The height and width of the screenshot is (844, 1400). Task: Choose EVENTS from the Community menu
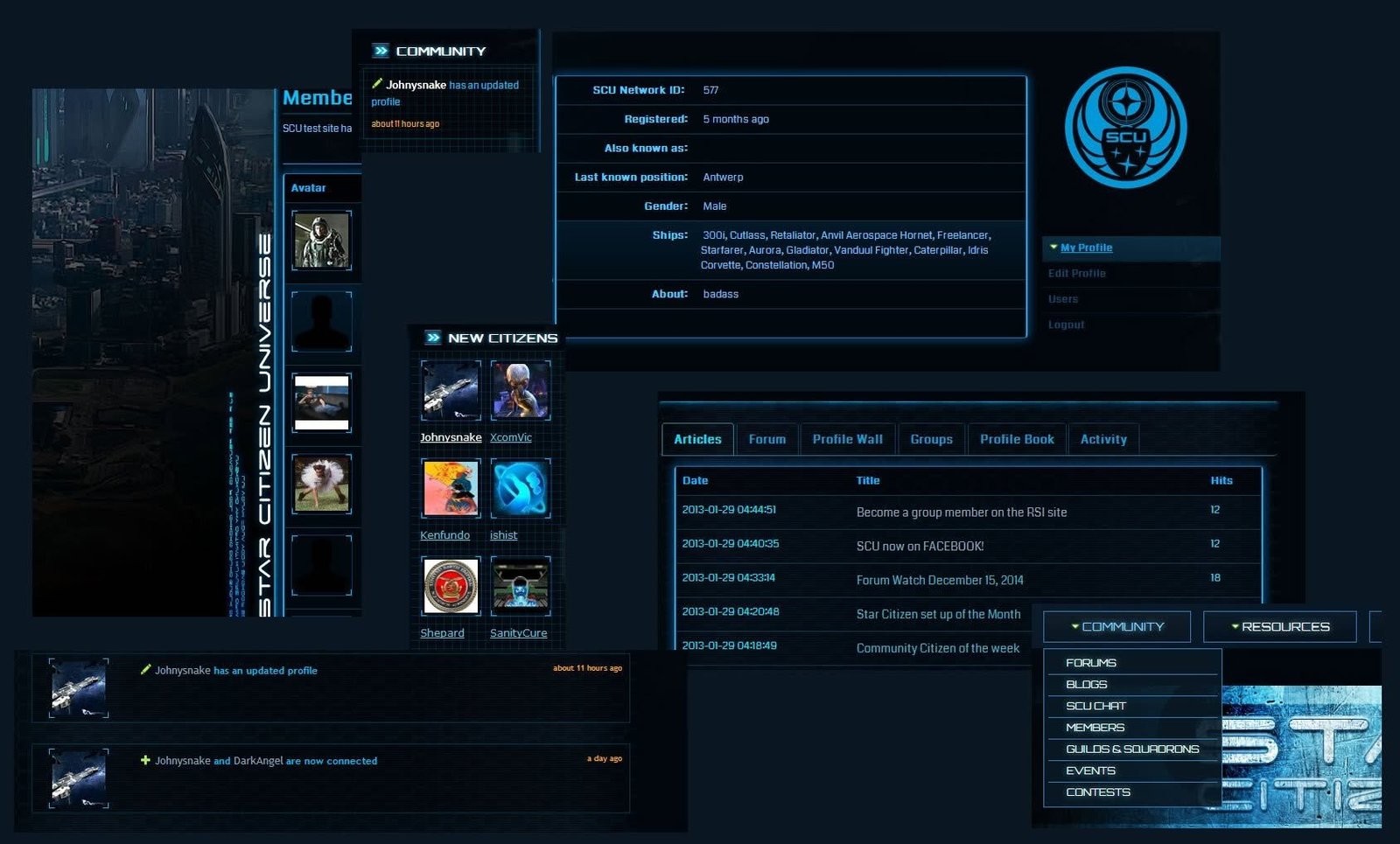(x=1090, y=771)
